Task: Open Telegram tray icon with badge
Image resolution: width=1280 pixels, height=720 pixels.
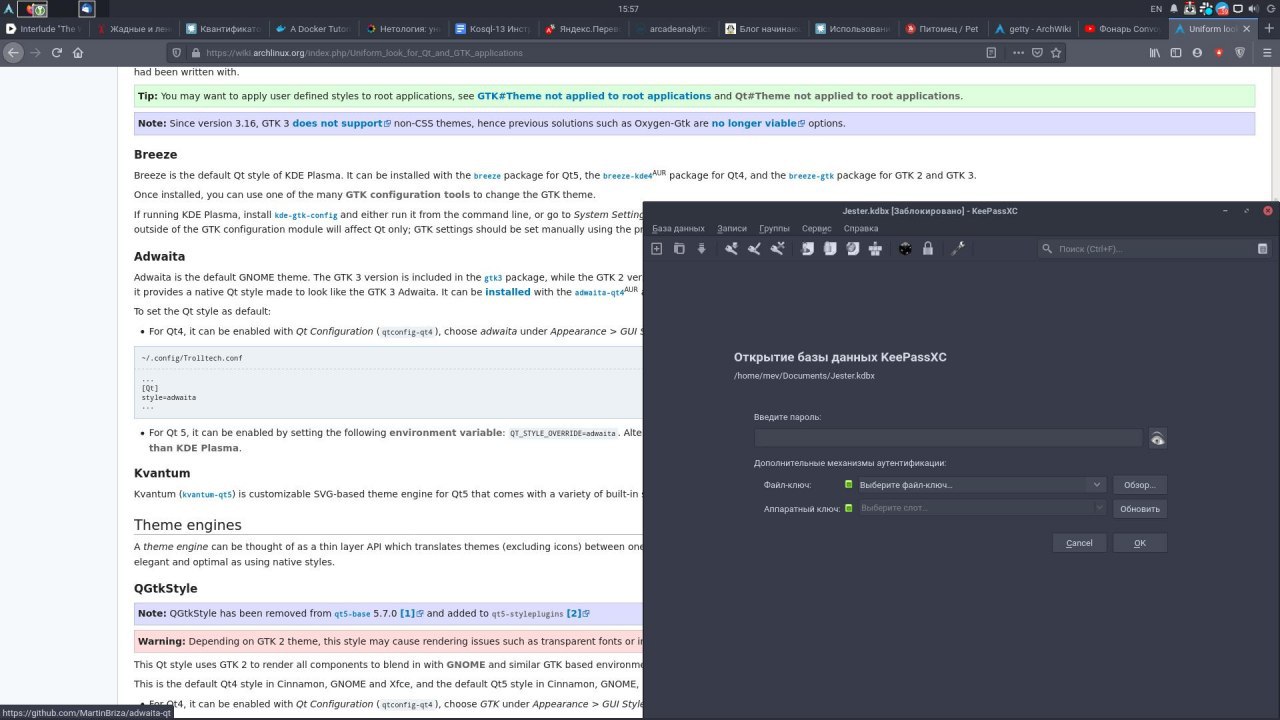Action: [x=1222, y=9]
